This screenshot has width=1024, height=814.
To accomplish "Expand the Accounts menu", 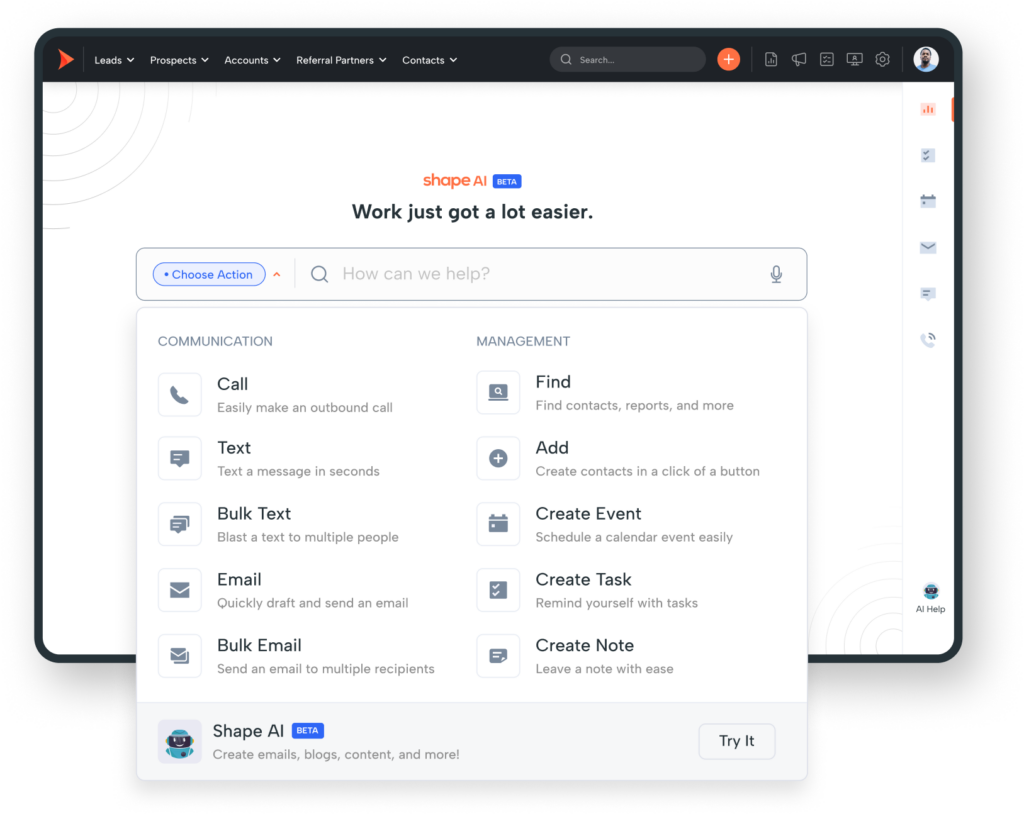I will (252, 60).
